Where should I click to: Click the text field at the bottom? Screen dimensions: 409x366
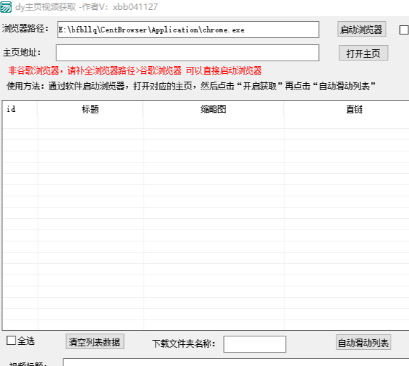[x=236, y=362]
